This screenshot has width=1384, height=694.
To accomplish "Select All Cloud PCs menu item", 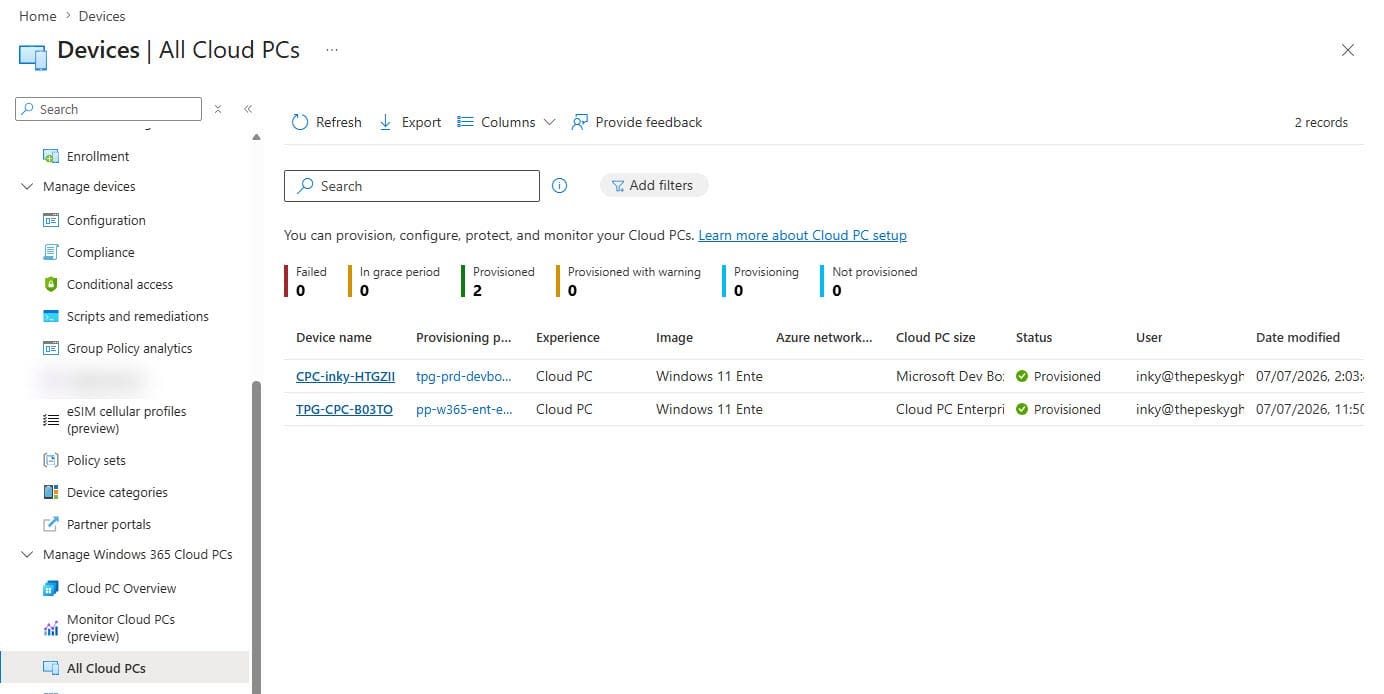I will [124, 668].
